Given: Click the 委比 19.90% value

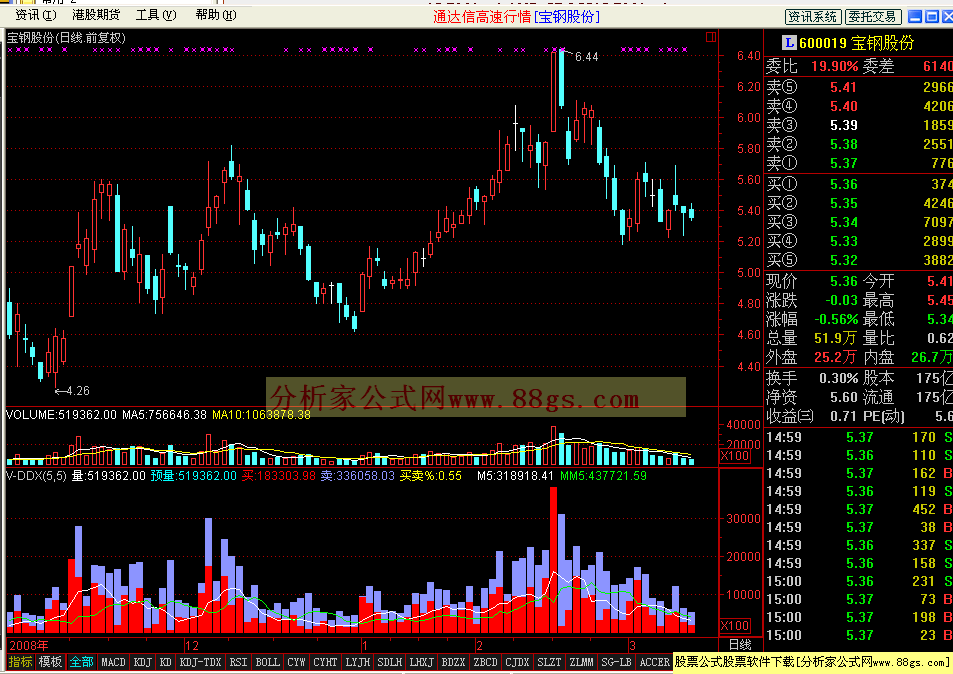Looking at the screenshot, I should click(x=834, y=66).
